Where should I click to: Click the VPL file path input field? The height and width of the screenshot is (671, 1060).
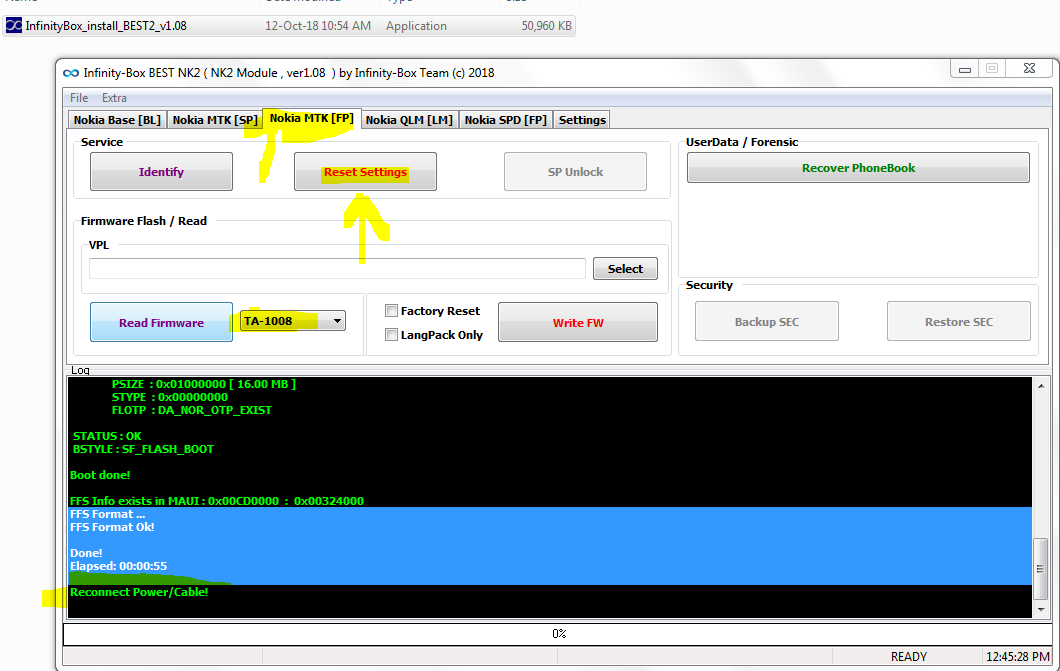coord(337,268)
